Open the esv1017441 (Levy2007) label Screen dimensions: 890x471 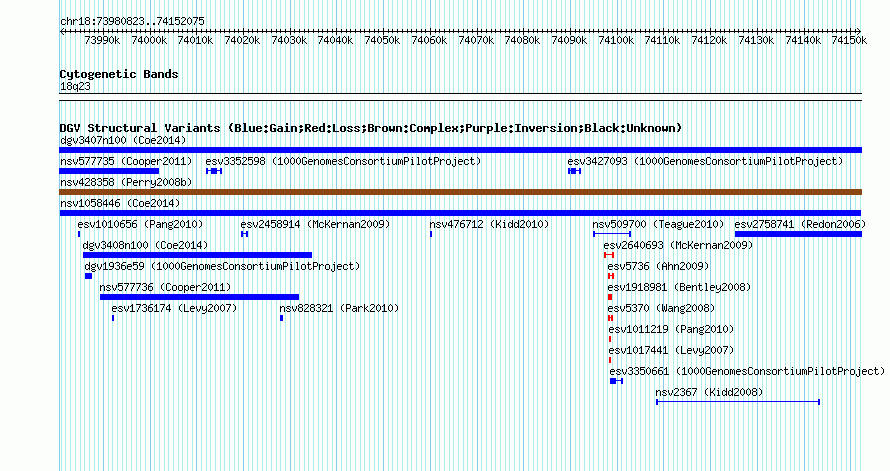(x=671, y=350)
